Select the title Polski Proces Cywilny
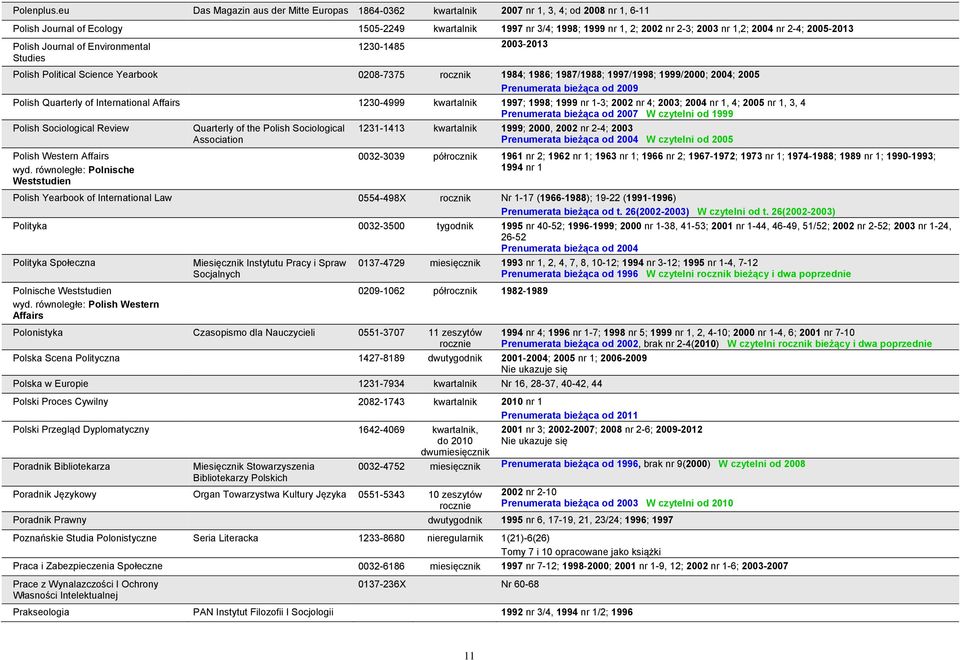Viewport: 960px width, 660px height. (60, 402)
